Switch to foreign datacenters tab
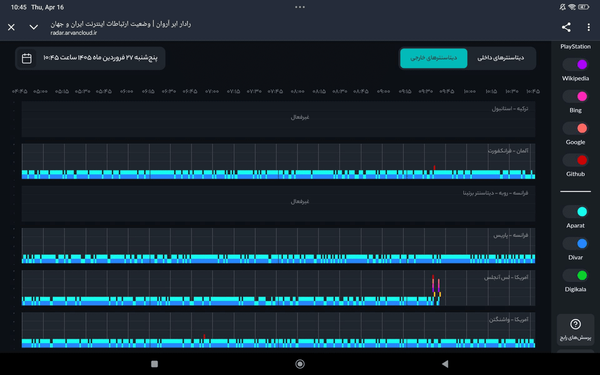The image size is (600, 375). [434, 58]
